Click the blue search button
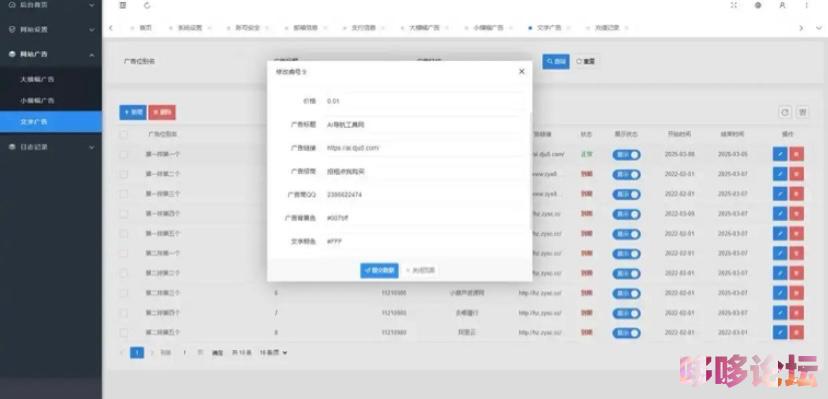Screen dimensions: 828x399 (x=556, y=61)
